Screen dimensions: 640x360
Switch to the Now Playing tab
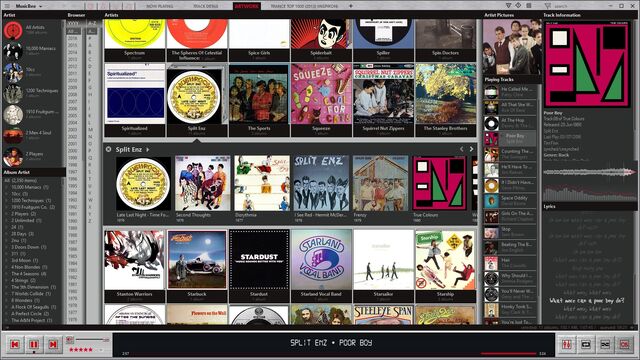(160, 6)
